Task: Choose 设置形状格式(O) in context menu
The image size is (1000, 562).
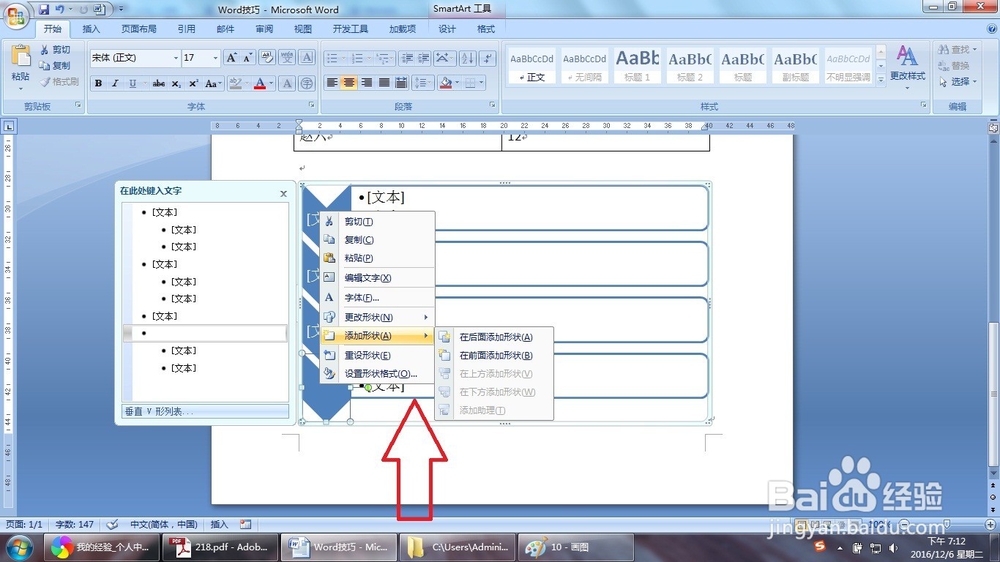Action: point(377,374)
